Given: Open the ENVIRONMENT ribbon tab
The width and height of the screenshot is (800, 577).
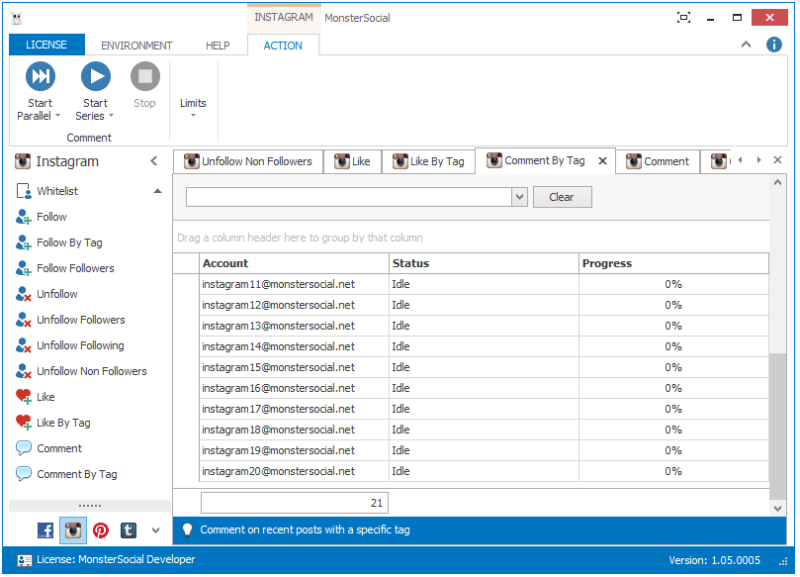Looking at the screenshot, I should click(x=136, y=45).
